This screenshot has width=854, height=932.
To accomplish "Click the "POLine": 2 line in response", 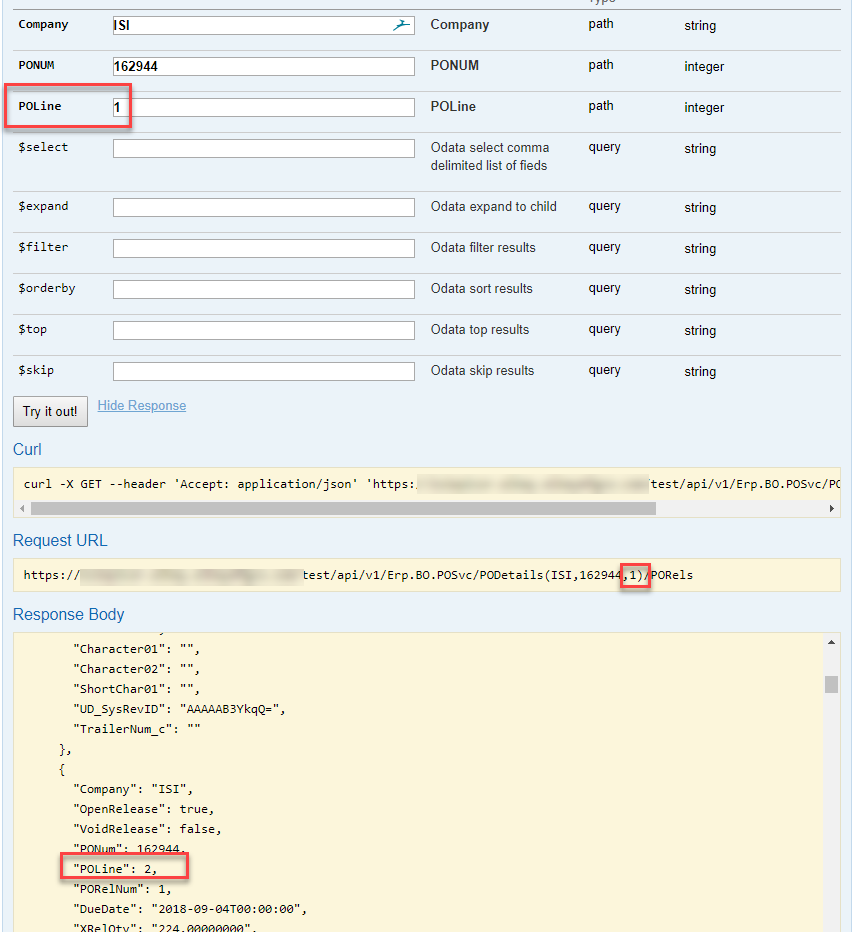I will coord(115,869).
